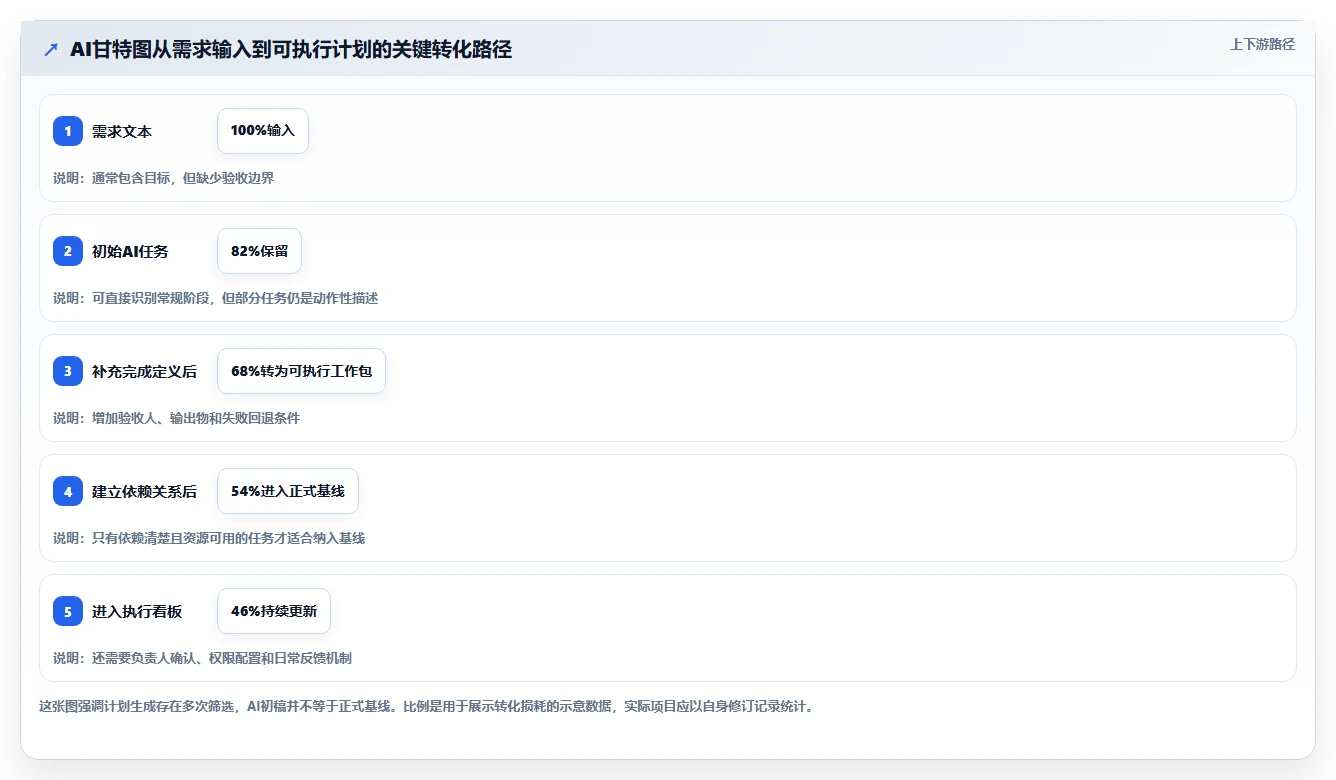Image resolution: width=1336 pixels, height=780 pixels.
Task: Click description about 负责人确认、权限配置
Action: pos(203,658)
